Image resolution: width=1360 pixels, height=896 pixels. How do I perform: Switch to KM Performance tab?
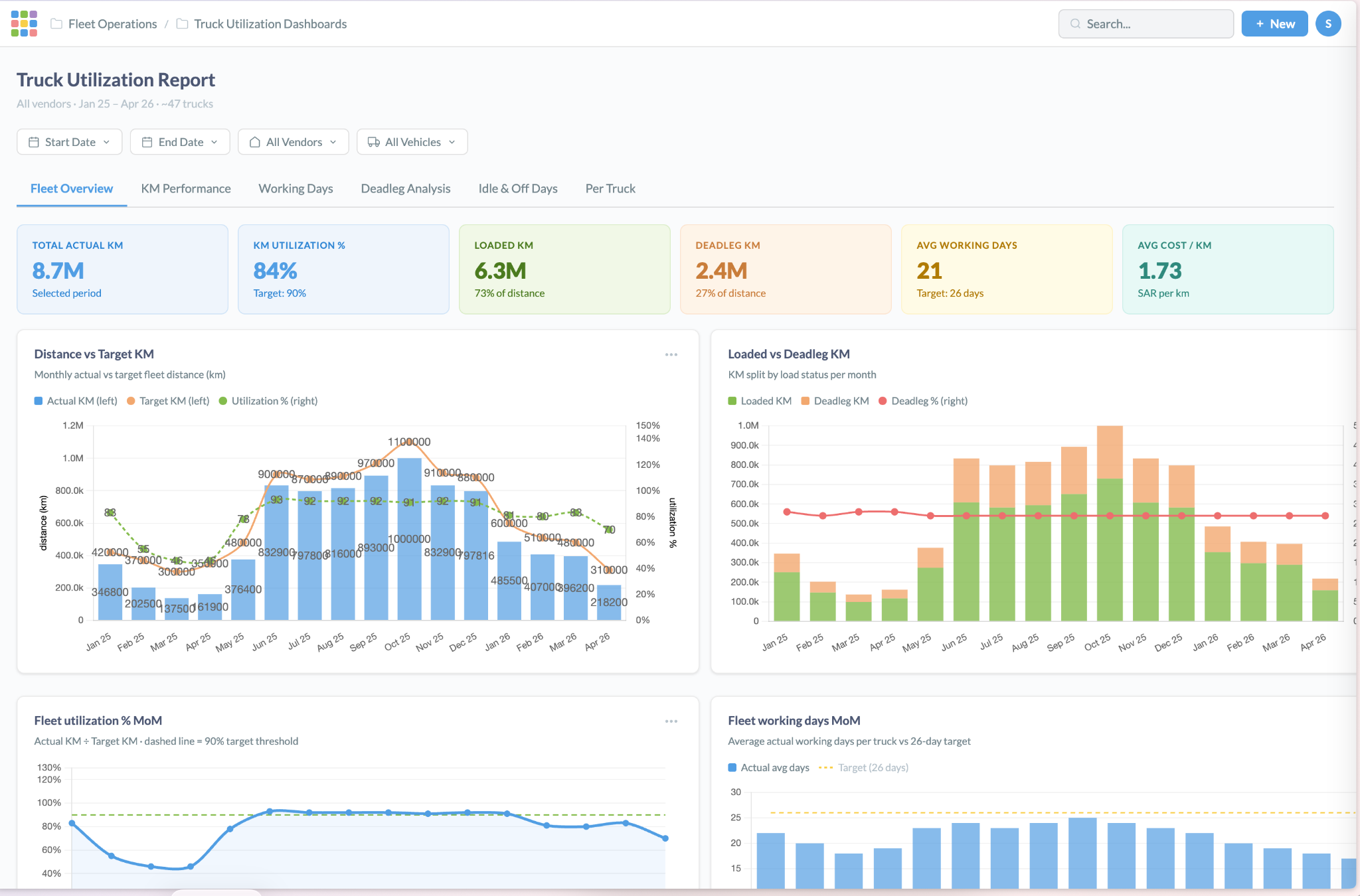(x=186, y=188)
